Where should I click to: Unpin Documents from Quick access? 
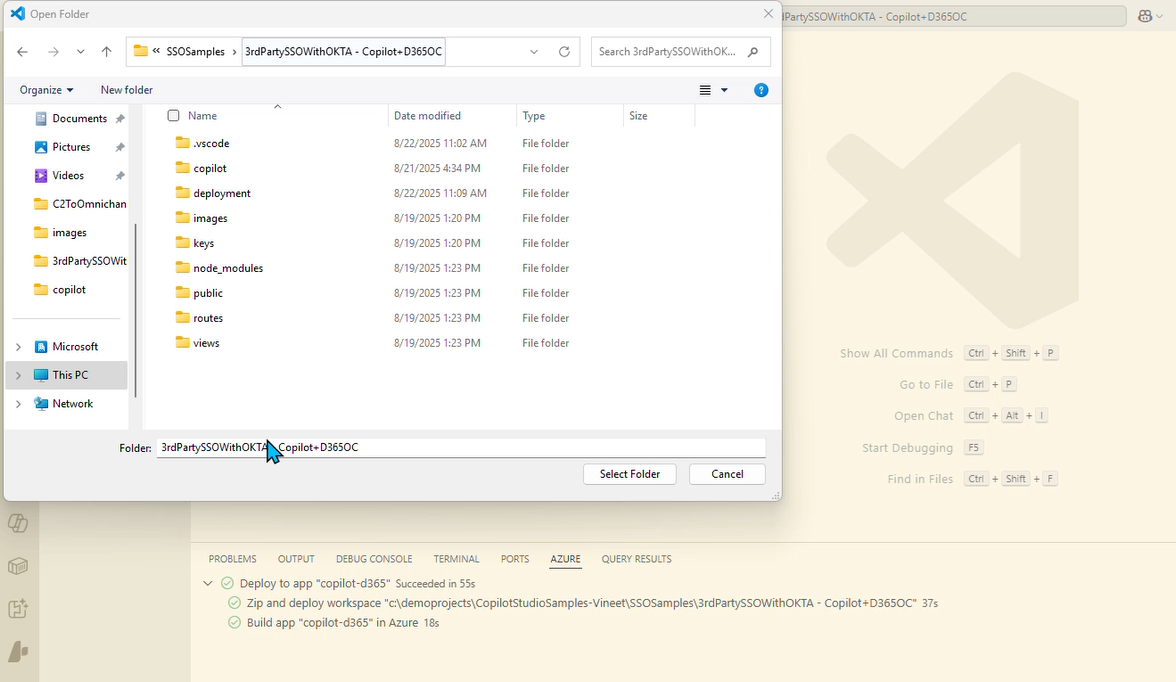[x=119, y=117]
